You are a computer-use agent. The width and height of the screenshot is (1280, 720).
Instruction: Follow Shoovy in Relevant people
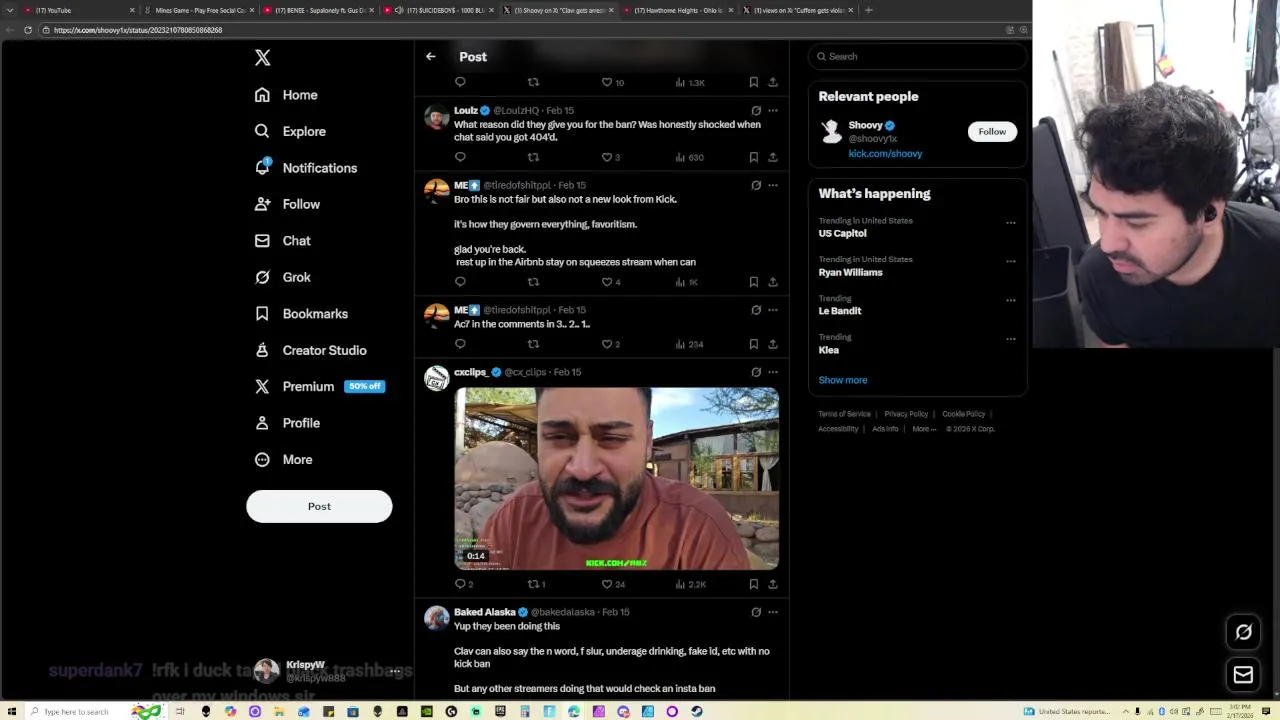point(992,132)
